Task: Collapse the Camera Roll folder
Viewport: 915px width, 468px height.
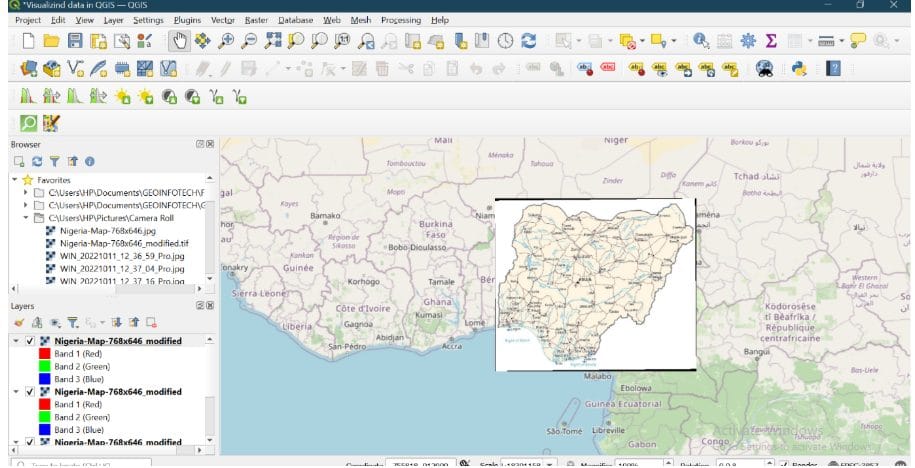Action: (x=26, y=217)
